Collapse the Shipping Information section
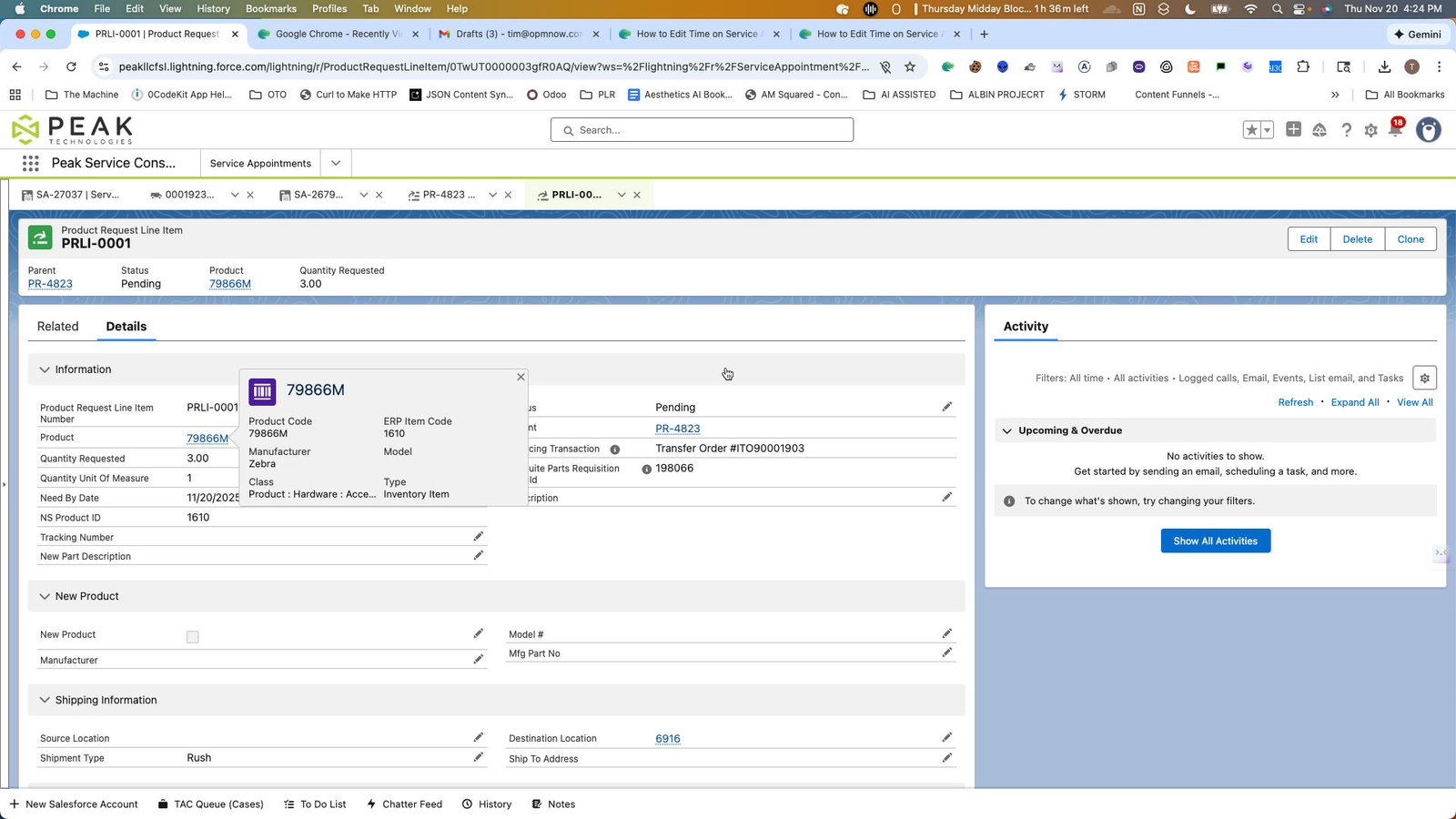1456x819 pixels. coord(45,700)
